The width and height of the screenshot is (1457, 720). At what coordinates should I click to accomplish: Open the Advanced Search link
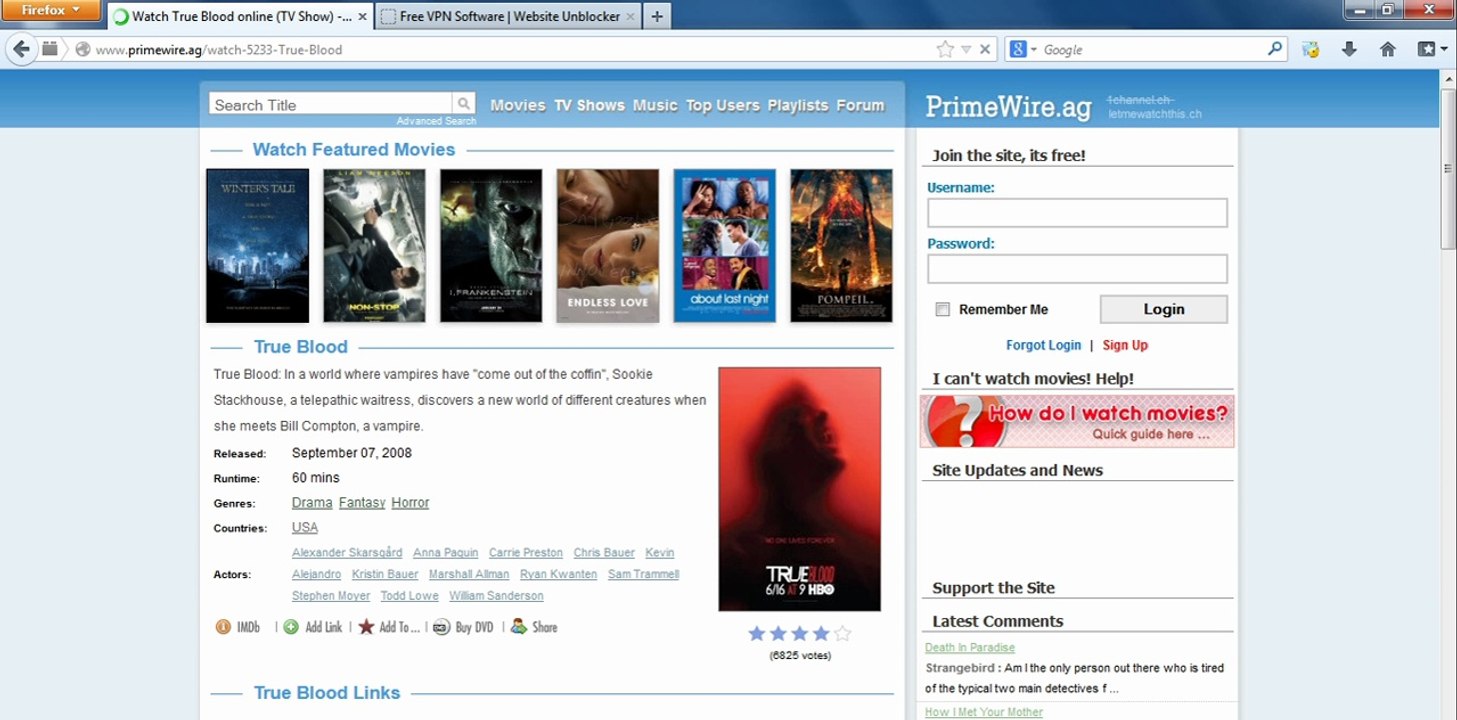(436, 121)
